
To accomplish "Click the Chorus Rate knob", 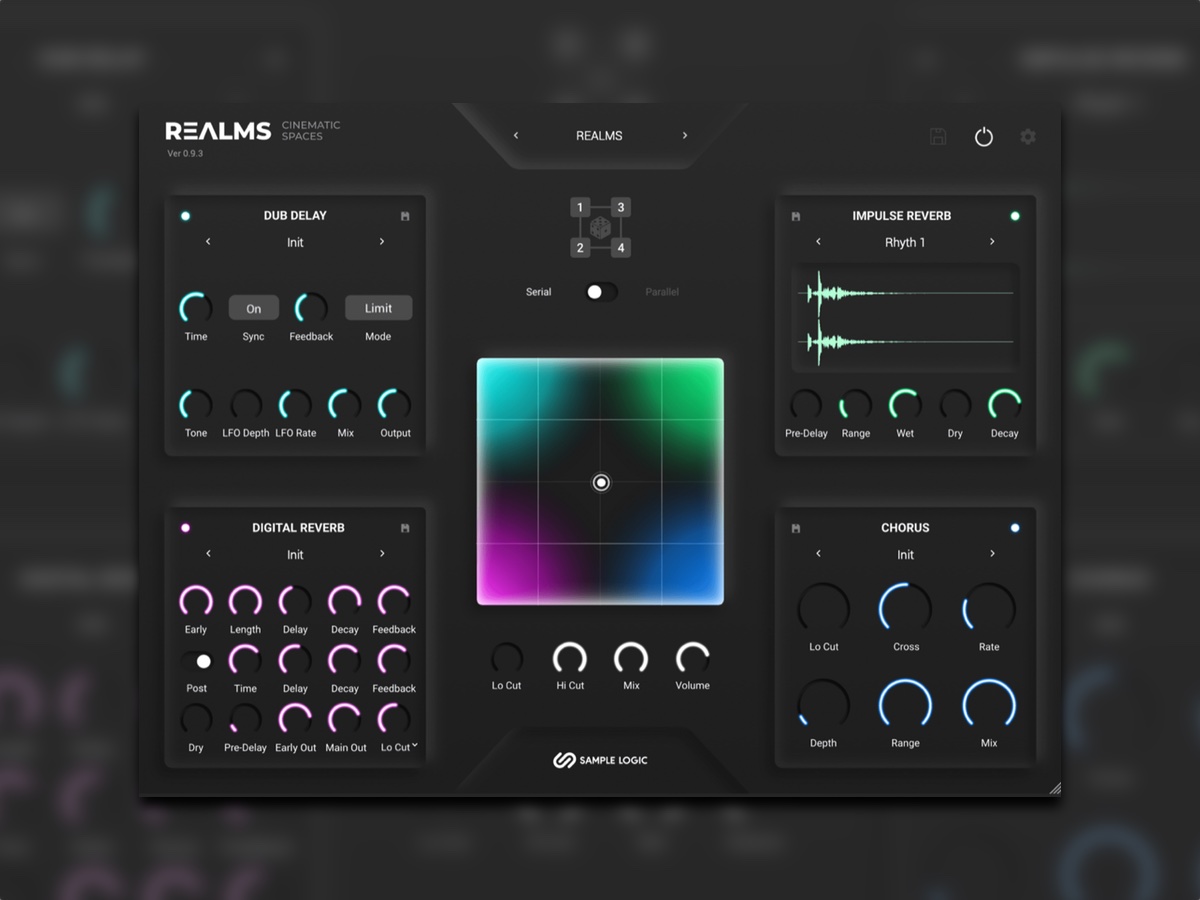I will [x=989, y=609].
